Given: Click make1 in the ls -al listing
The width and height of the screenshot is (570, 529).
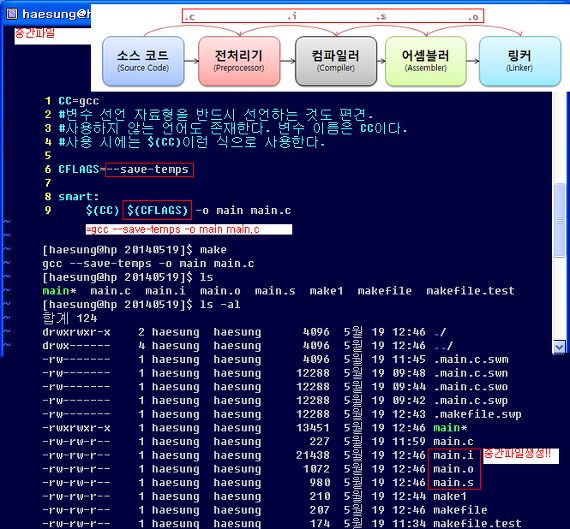Looking at the screenshot, I should [x=450, y=496].
